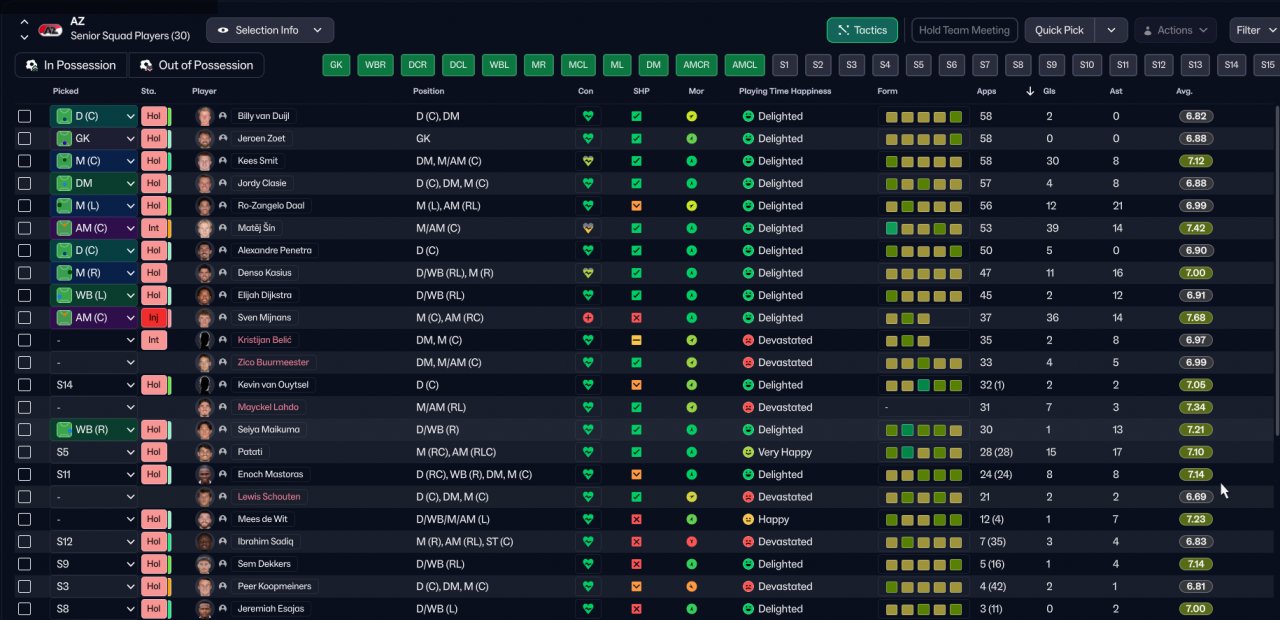Screen dimensions: 1280x620
Task: Click the AZ club badge icon
Action: 50,30
